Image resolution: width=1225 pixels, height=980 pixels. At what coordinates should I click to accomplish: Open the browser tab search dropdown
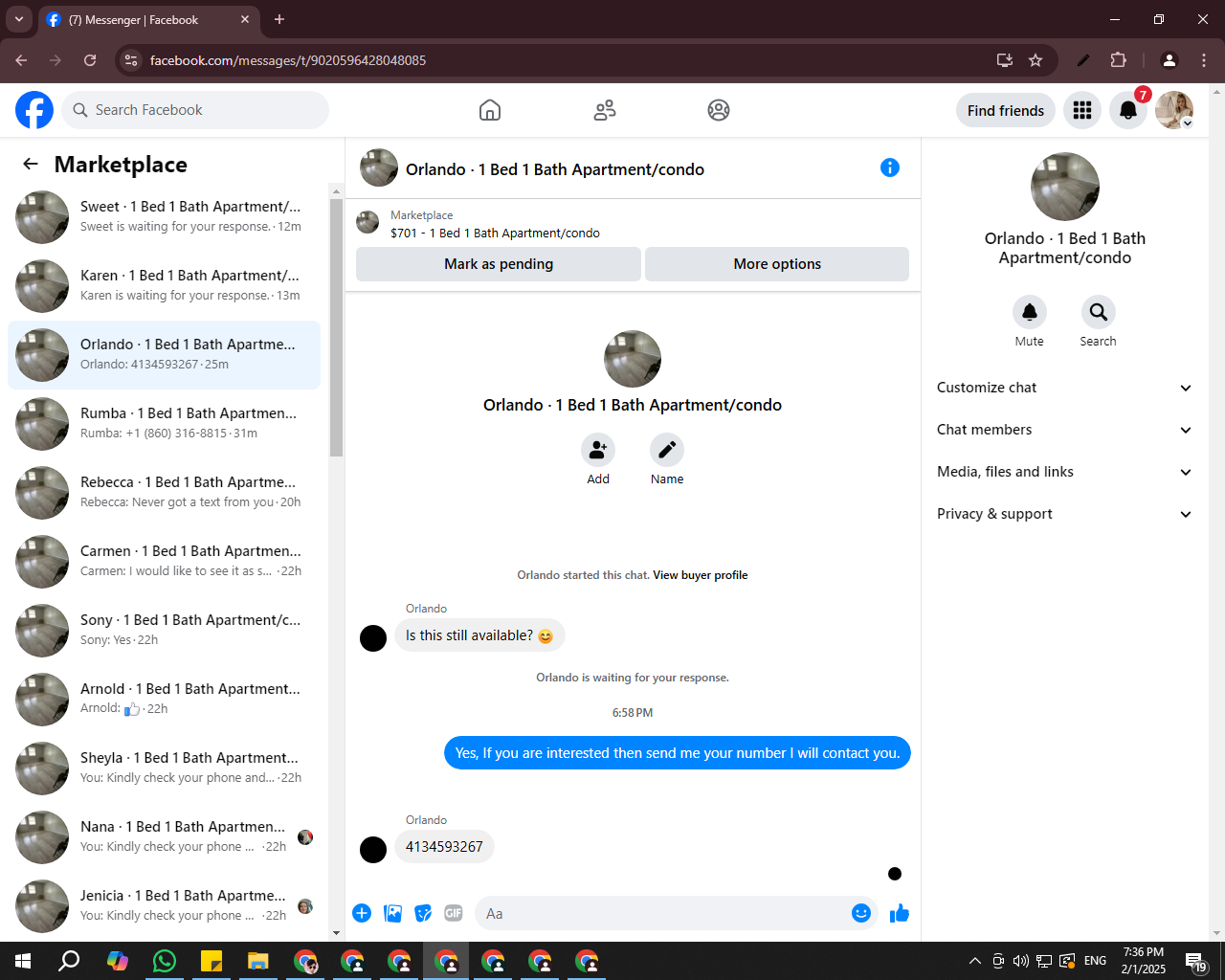point(19,19)
